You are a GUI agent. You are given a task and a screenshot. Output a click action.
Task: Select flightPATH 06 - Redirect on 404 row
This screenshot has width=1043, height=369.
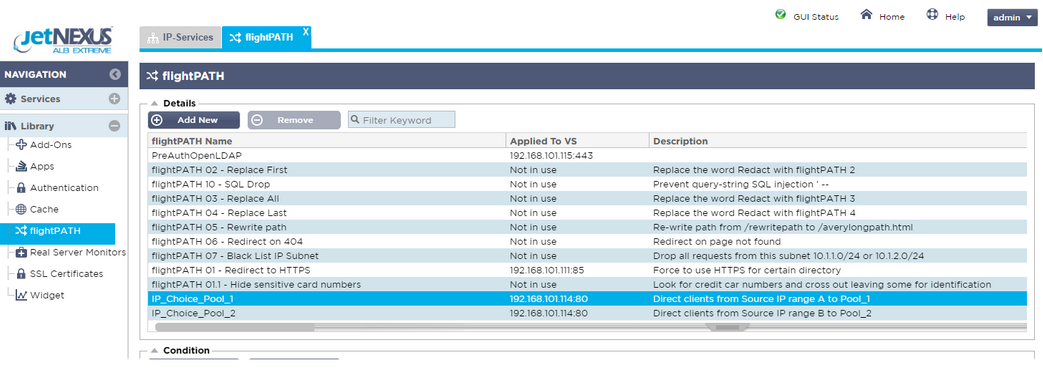coord(587,241)
